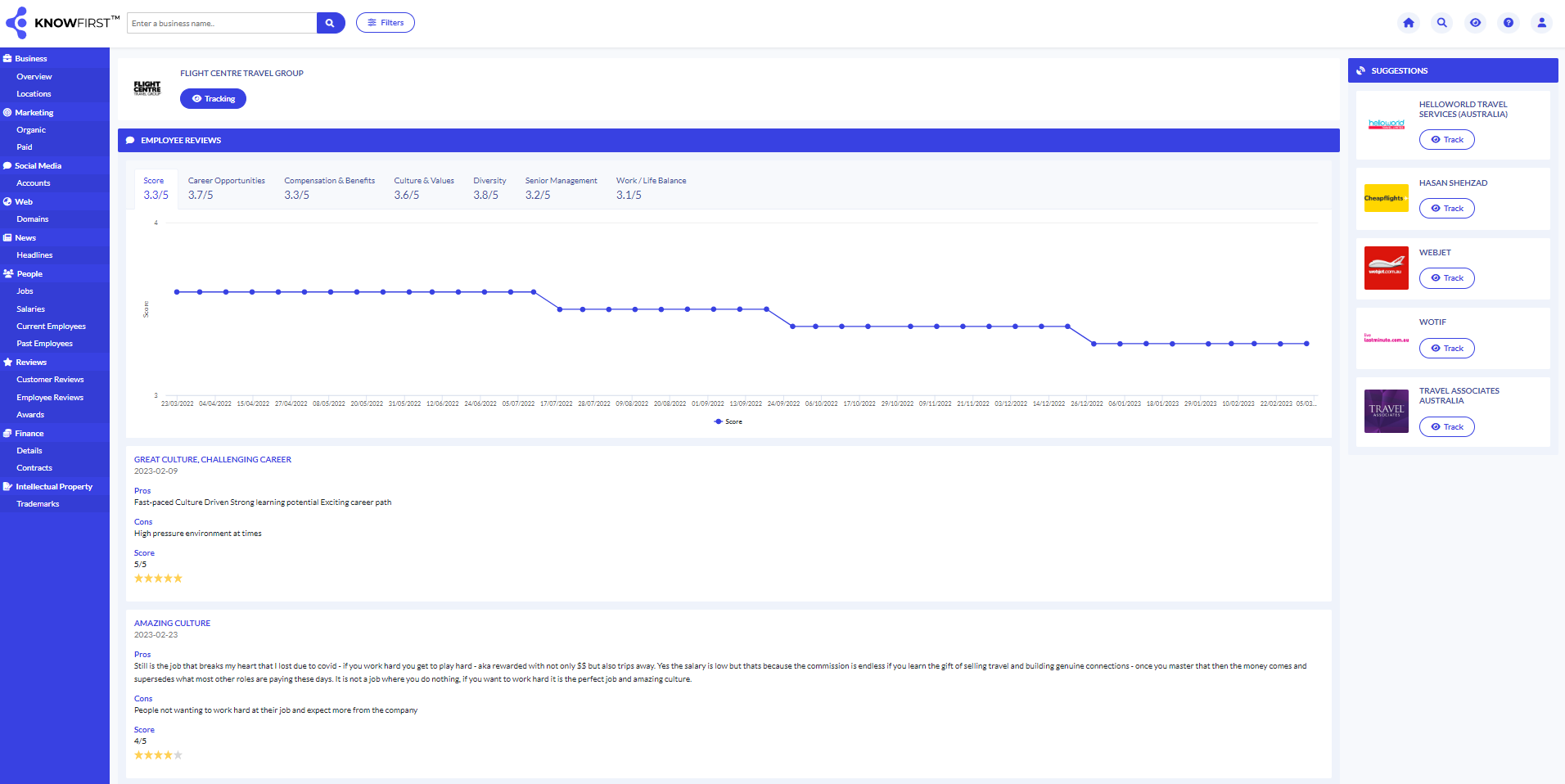Track the WOTIF suggestion
The height and width of the screenshot is (784, 1565).
1446,348
